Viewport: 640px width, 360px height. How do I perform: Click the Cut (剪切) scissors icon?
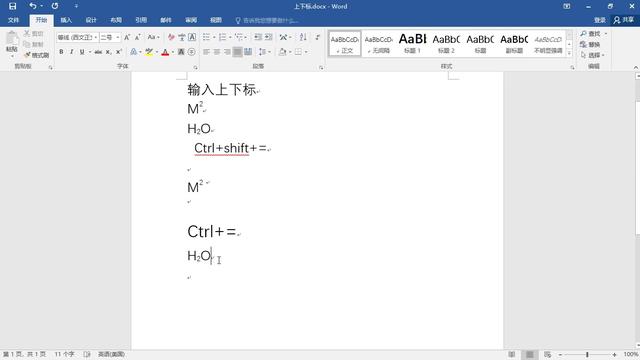(27, 33)
